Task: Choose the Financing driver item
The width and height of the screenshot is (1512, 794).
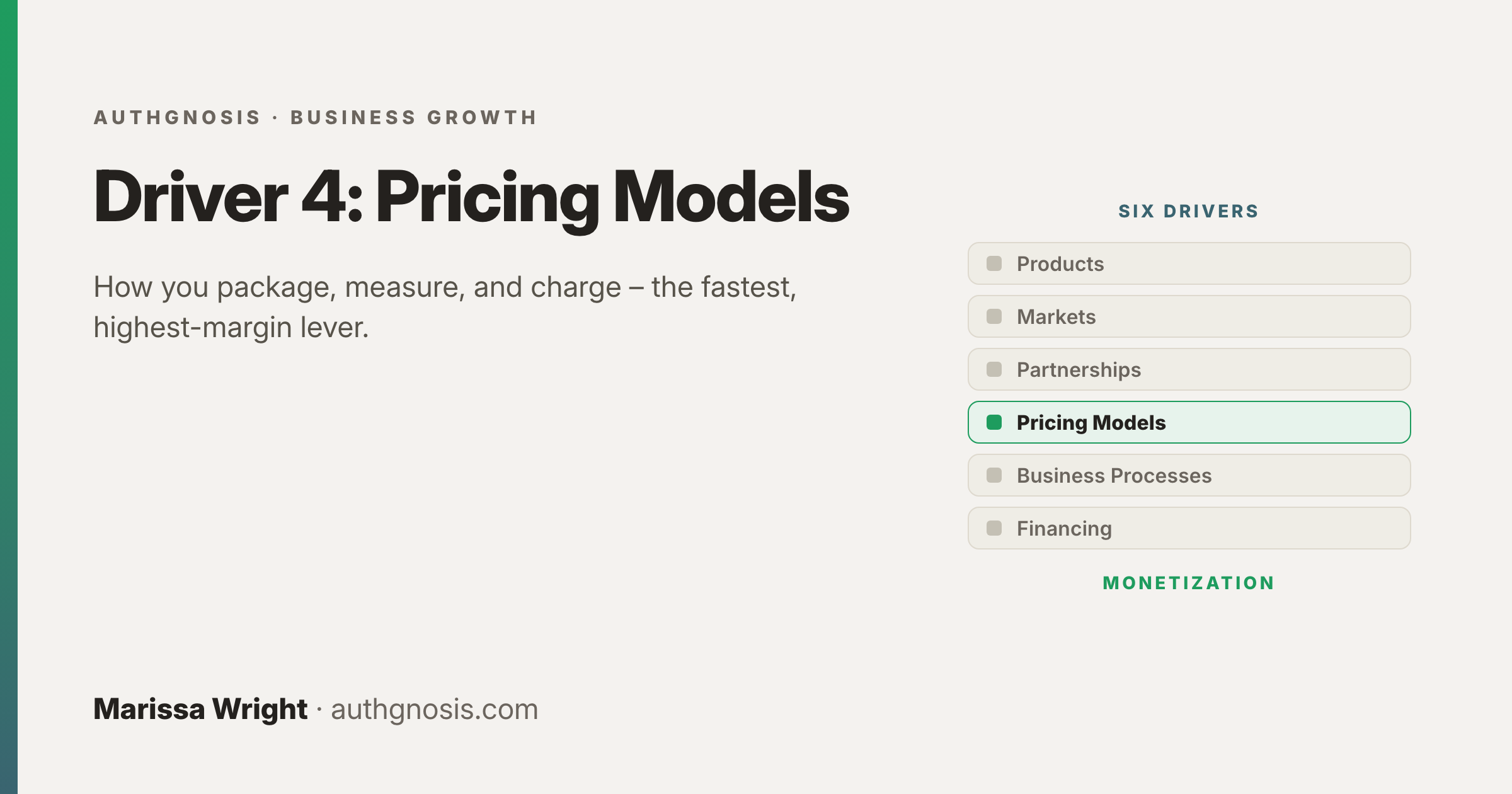Action: 1189,528
